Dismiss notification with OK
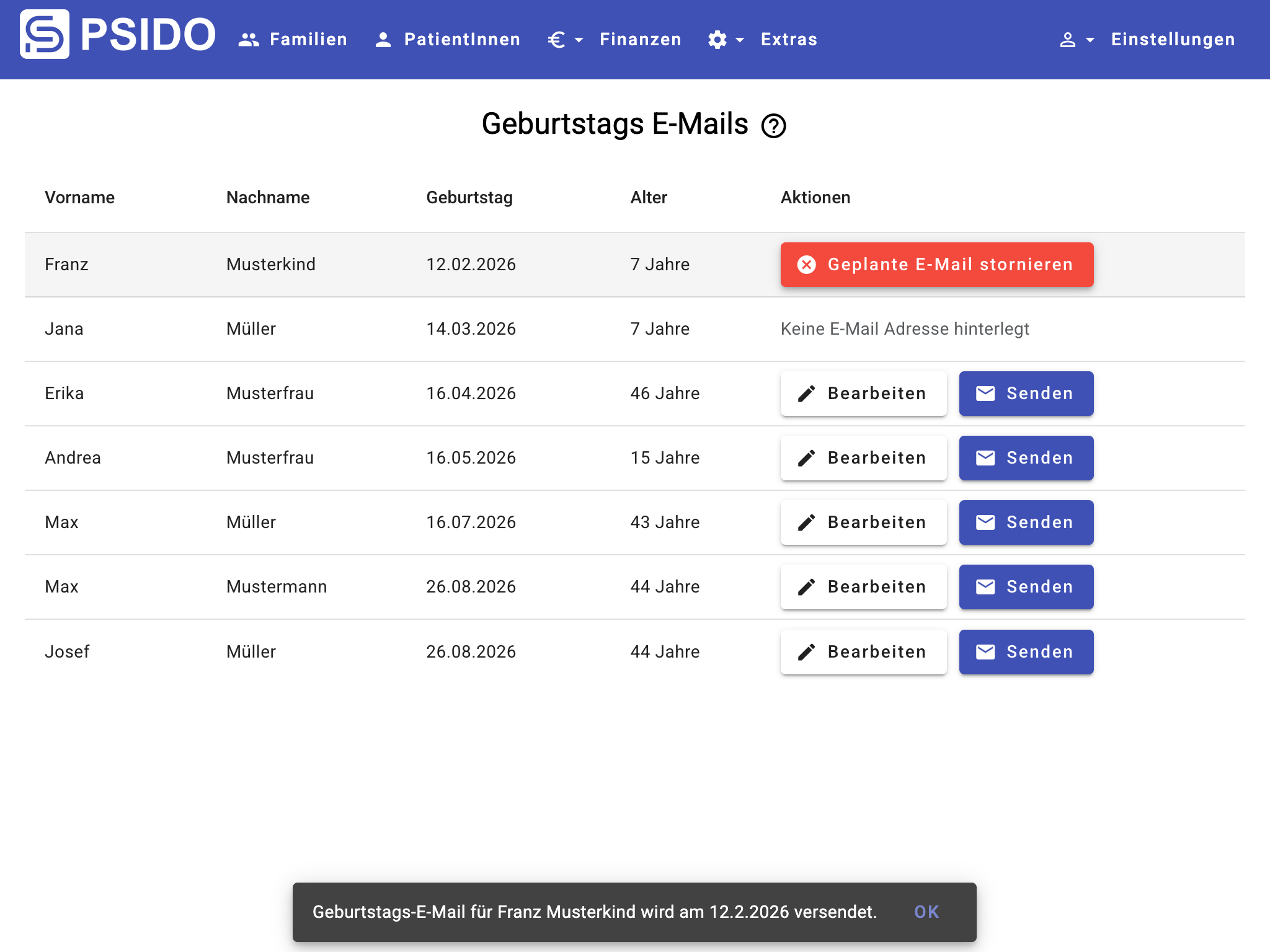The image size is (1270, 952). click(x=926, y=912)
